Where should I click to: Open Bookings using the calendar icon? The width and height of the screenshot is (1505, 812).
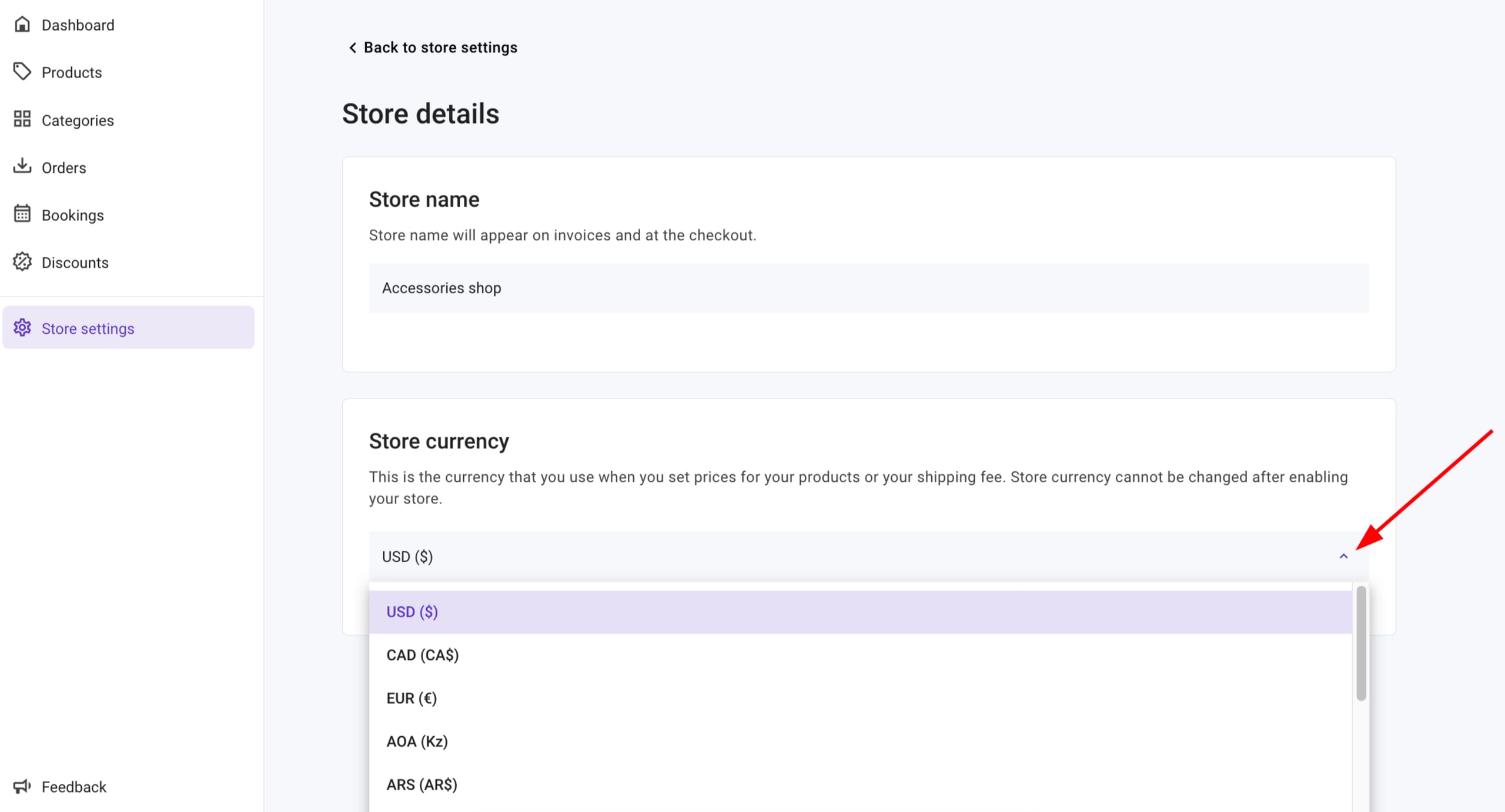coord(22,214)
